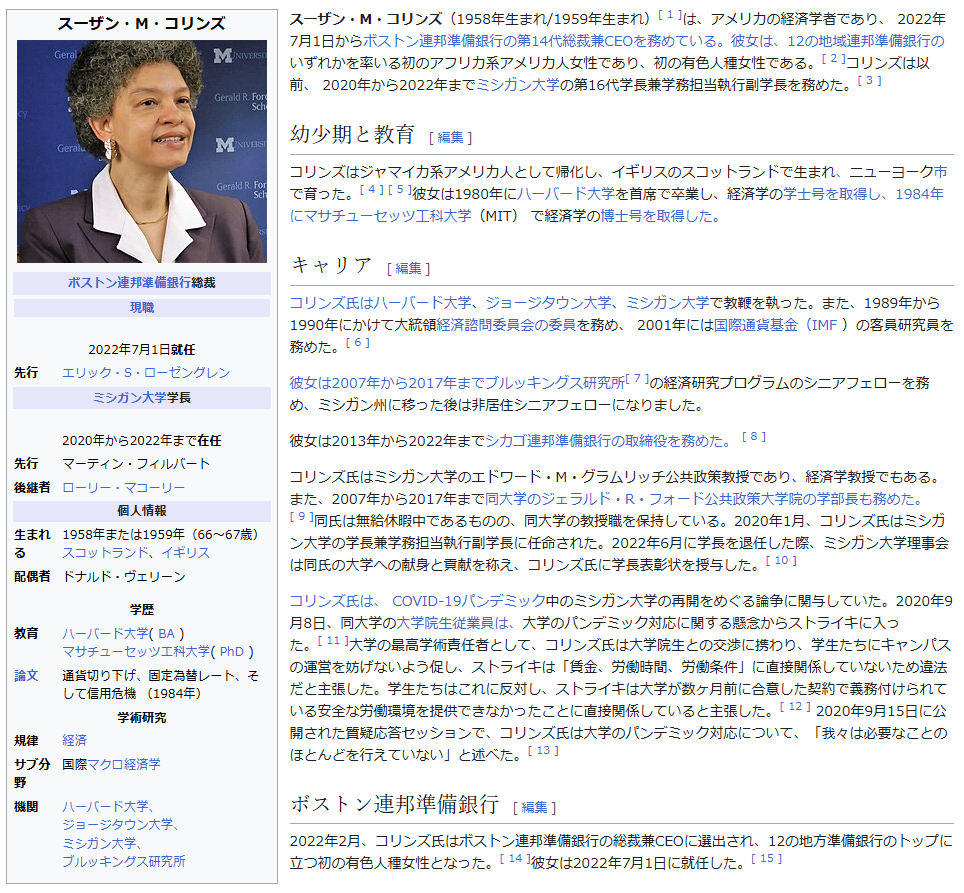The height and width of the screenshot is (893, 964).
Task: Click 個人情報 infobox section header
Action: coord(141,511)
